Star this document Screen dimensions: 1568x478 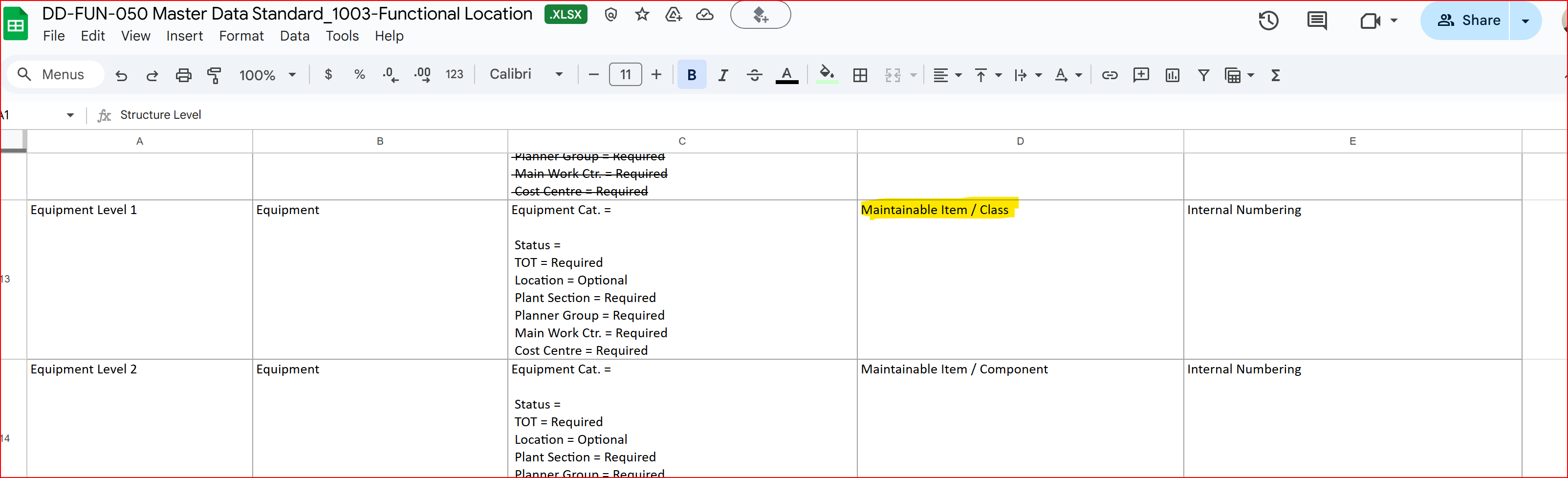642,15
